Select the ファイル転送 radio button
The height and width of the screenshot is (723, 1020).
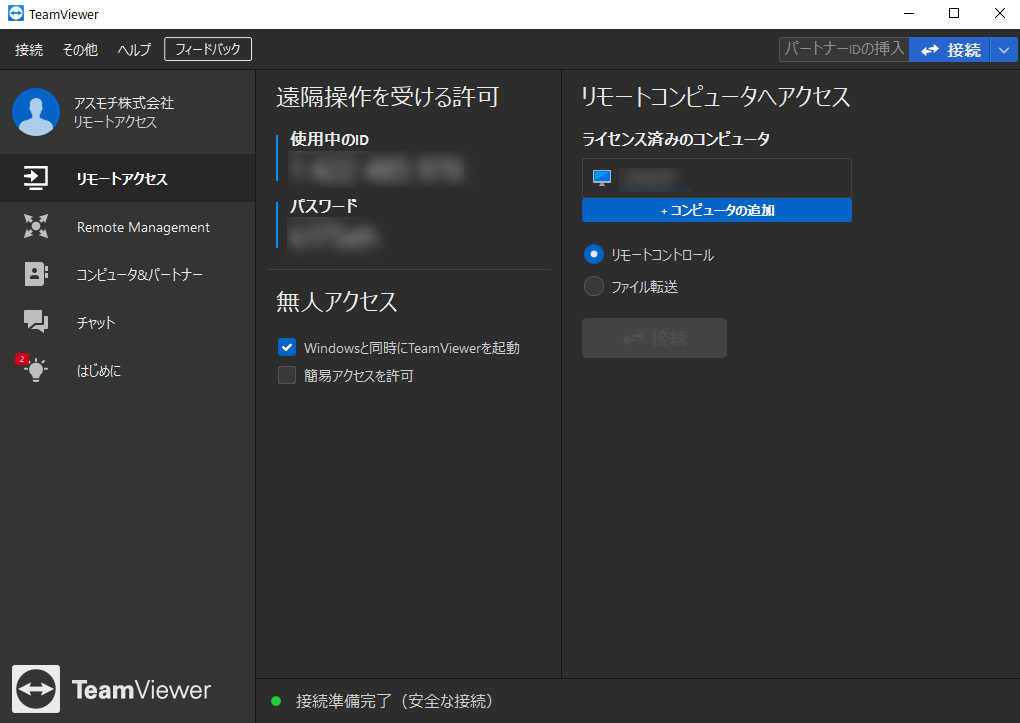(x=594, y=287)
